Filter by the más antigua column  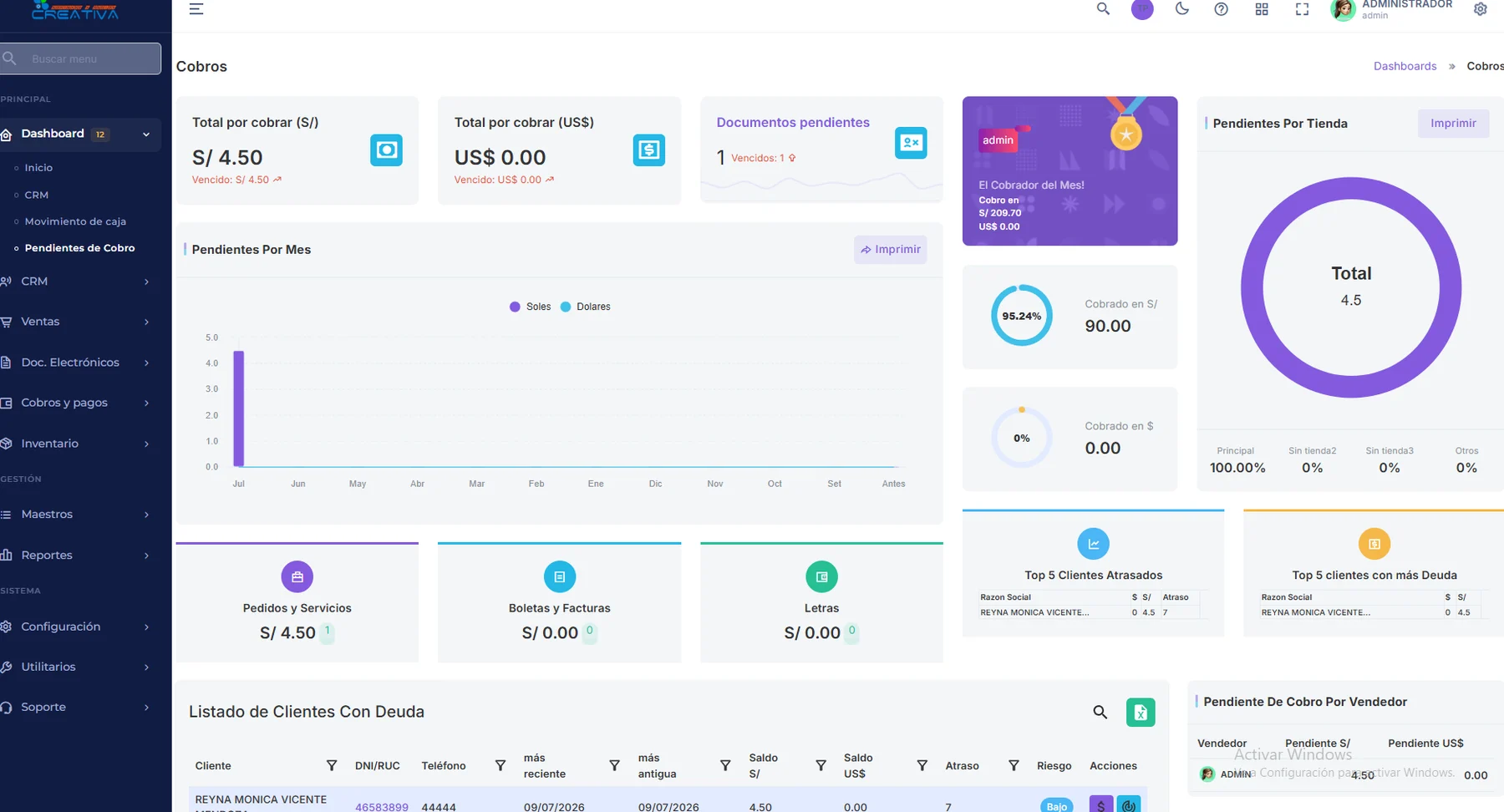tap(725, 765)
